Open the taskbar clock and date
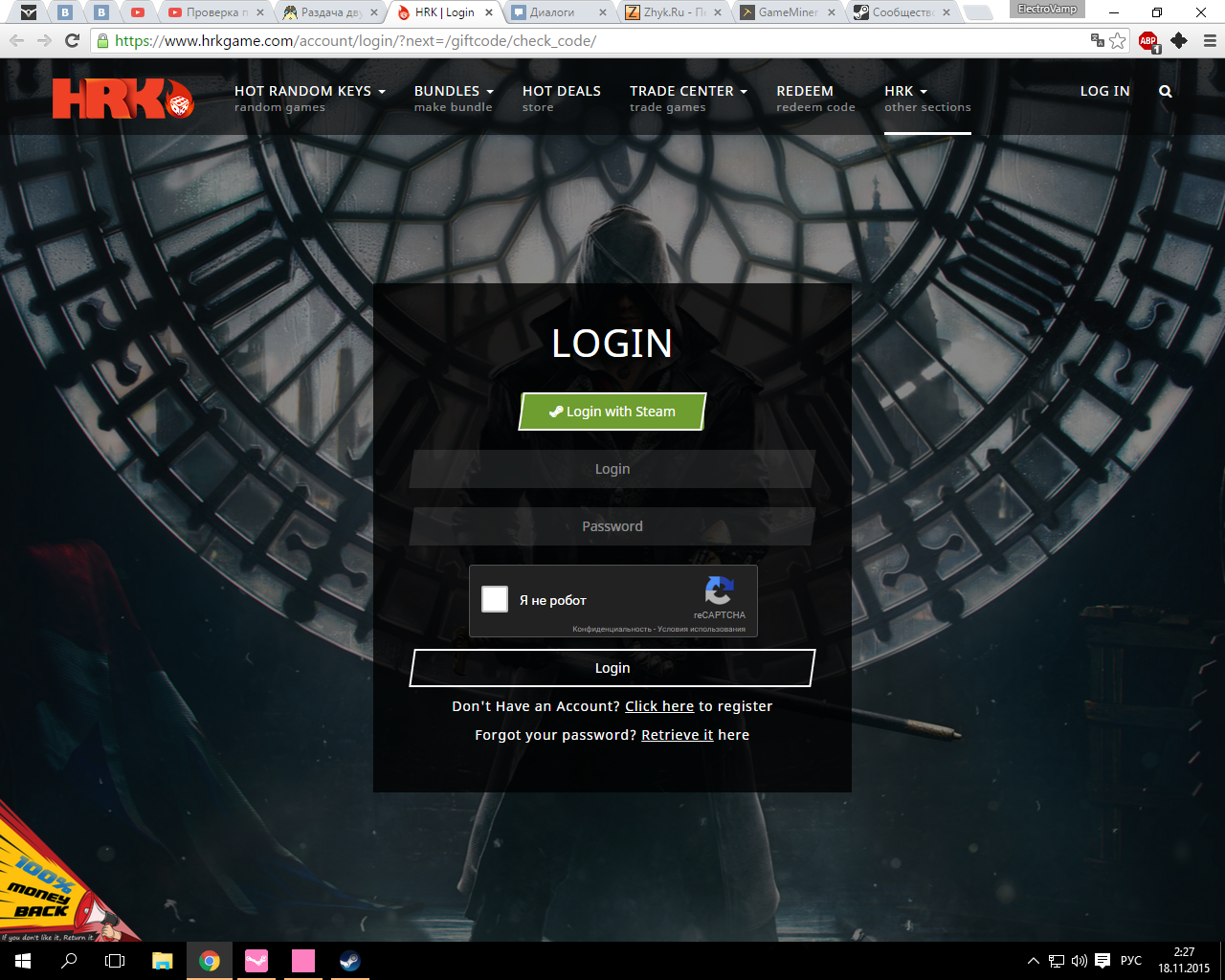This screenshot has height=980, width=1225. 1184,961
